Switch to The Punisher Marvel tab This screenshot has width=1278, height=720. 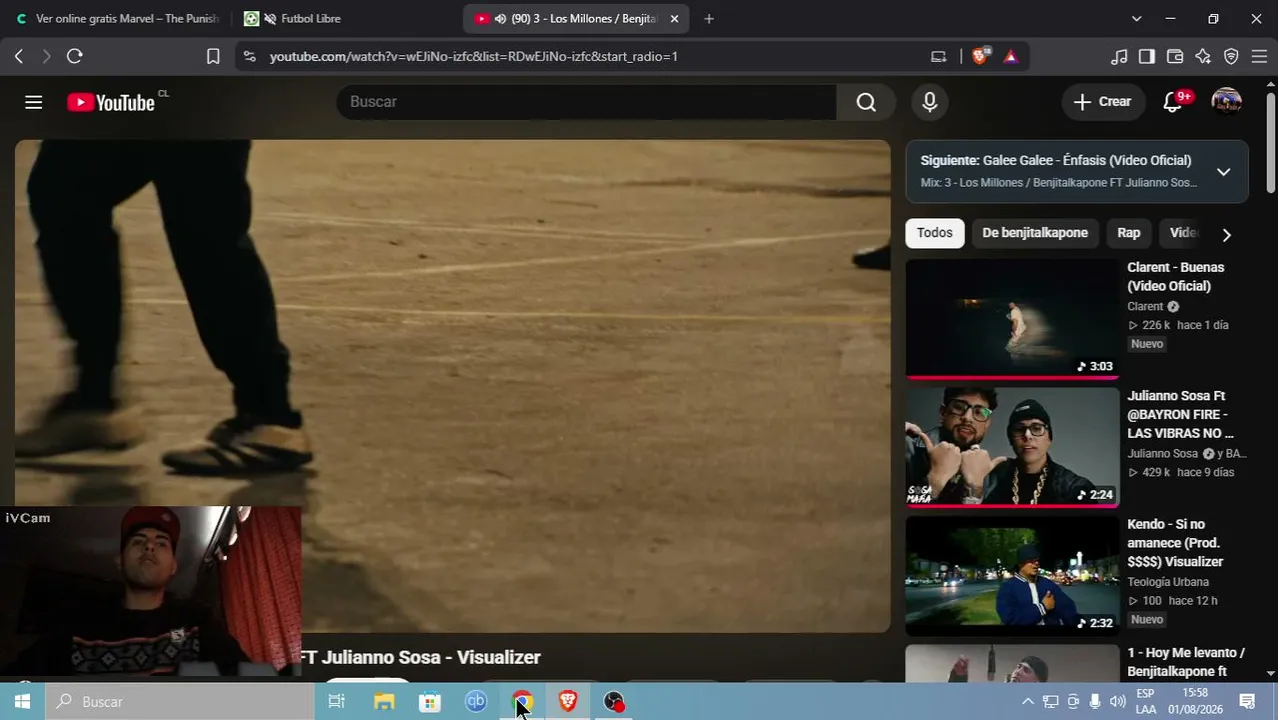click(117, 18)
